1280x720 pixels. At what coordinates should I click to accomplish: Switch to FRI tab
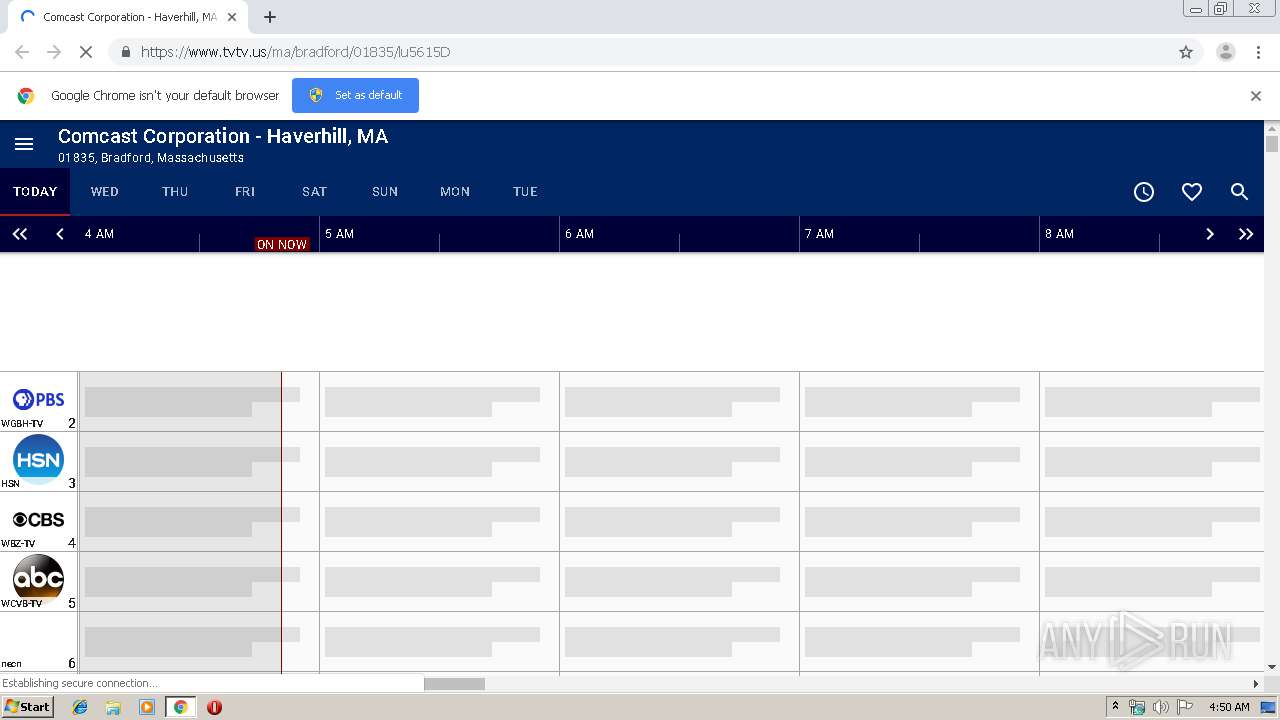[245, 192]
